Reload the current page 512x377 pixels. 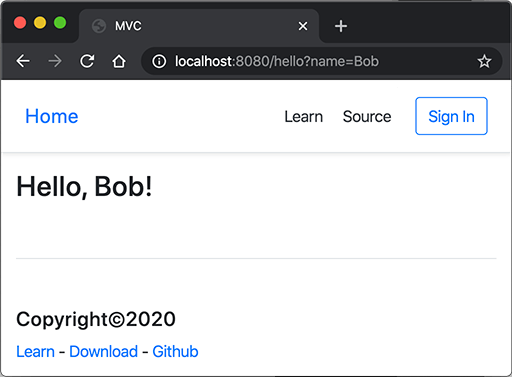(x=87, y=61)
